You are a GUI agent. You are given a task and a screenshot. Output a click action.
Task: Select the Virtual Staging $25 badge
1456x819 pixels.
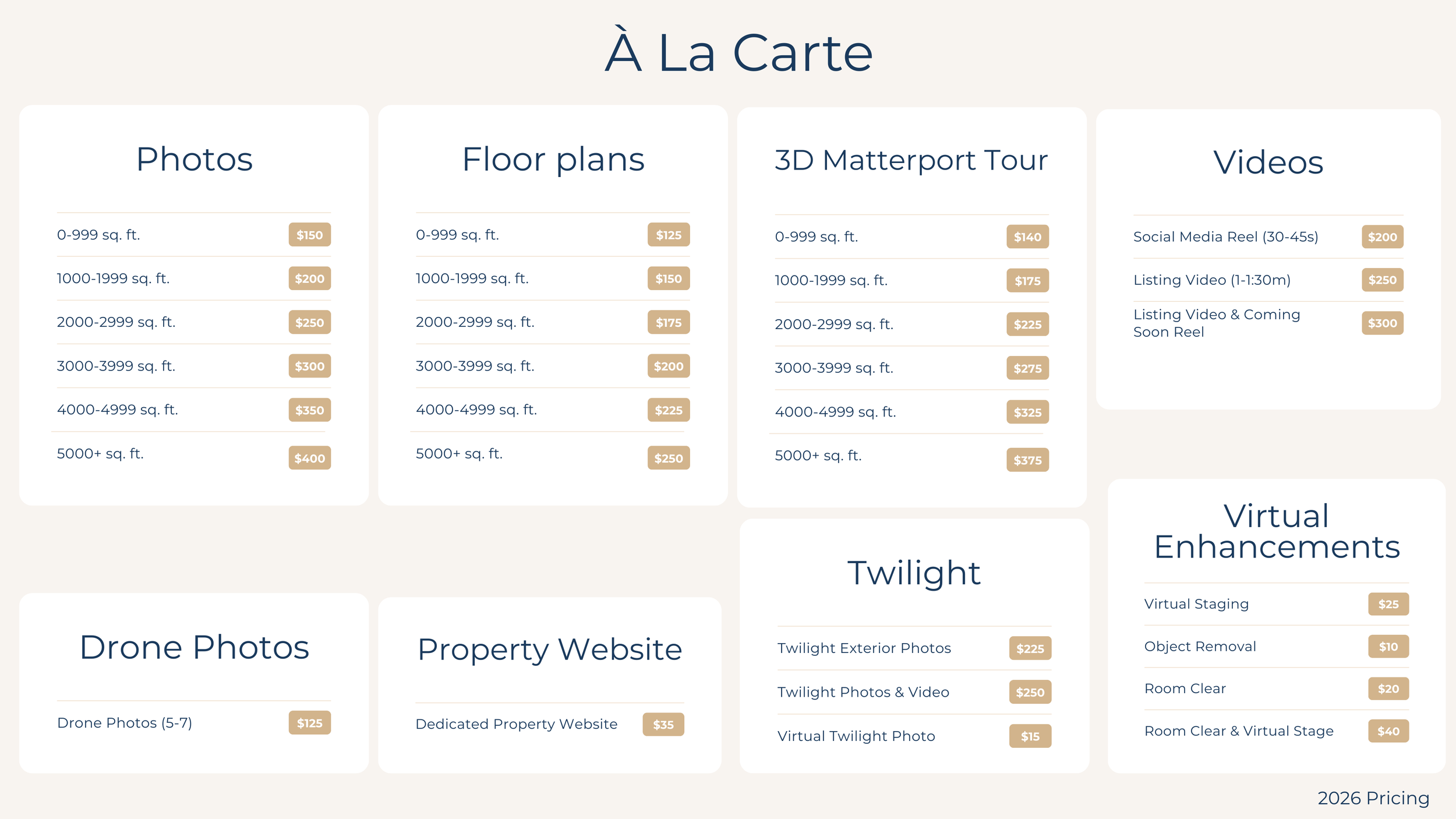[x=1388, y=604]
